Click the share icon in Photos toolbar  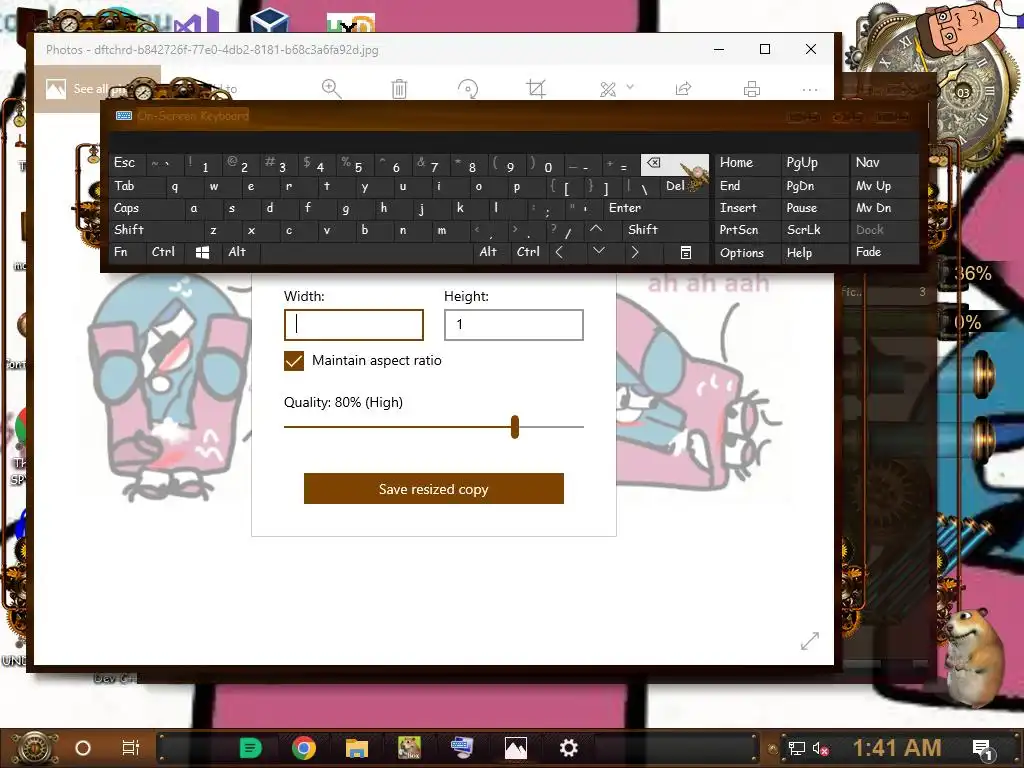tap(683, 89)
